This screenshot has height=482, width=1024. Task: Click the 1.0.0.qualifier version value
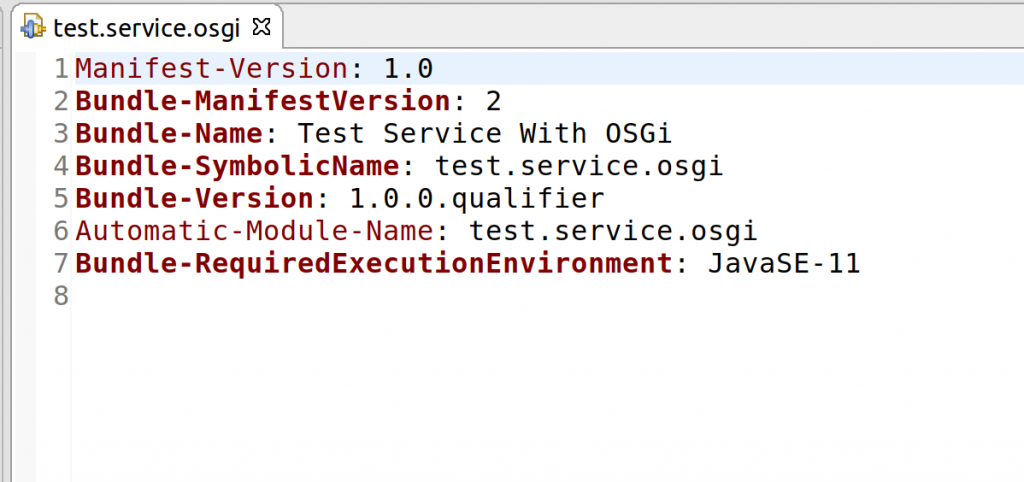tap(477, 199)
